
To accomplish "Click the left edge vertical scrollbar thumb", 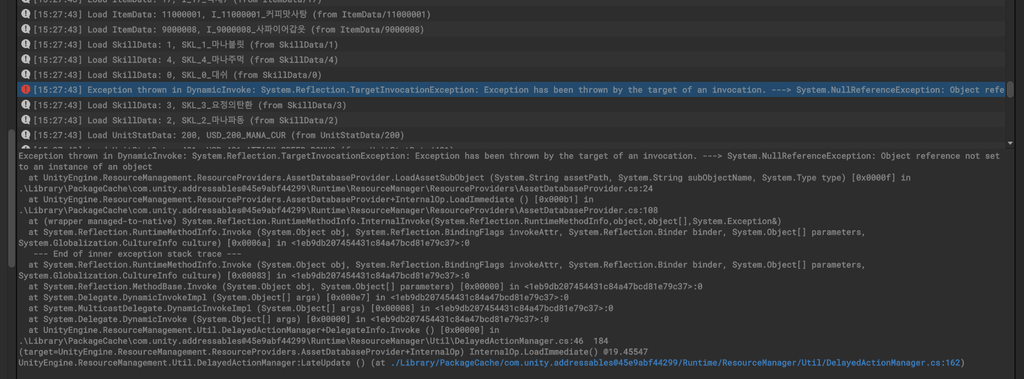I will click(11, 198).
